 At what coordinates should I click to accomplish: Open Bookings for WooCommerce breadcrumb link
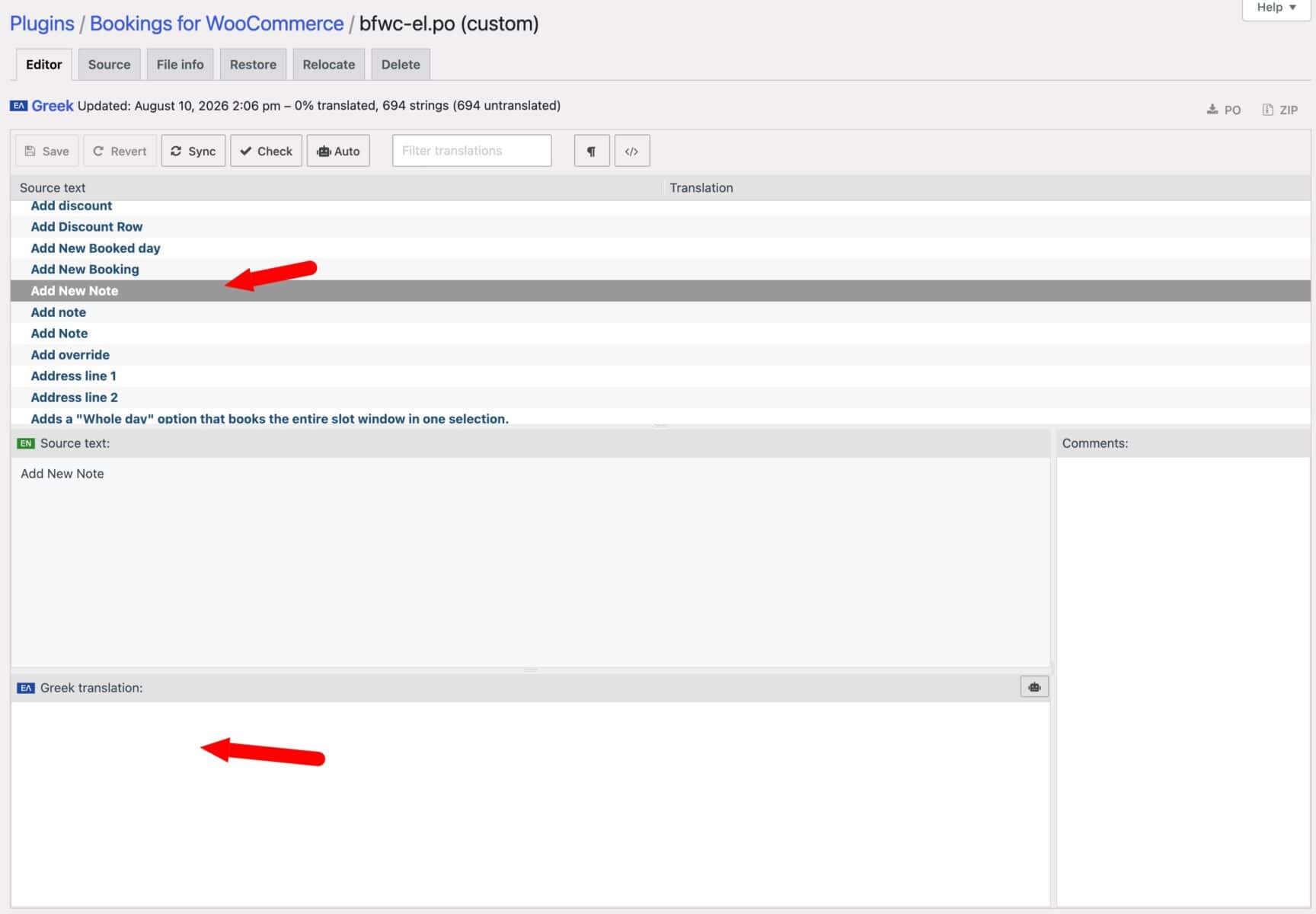[x=217, y=24]
